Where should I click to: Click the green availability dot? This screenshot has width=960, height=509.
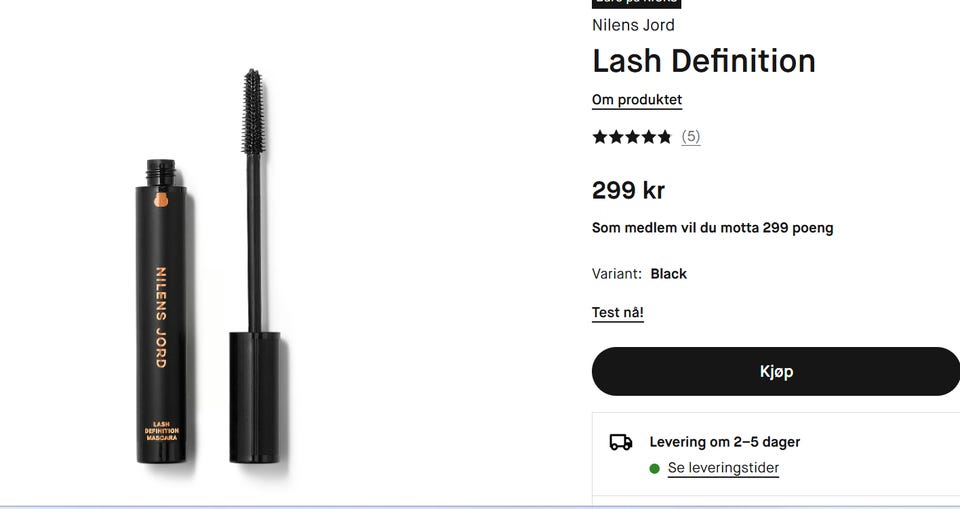654,469
